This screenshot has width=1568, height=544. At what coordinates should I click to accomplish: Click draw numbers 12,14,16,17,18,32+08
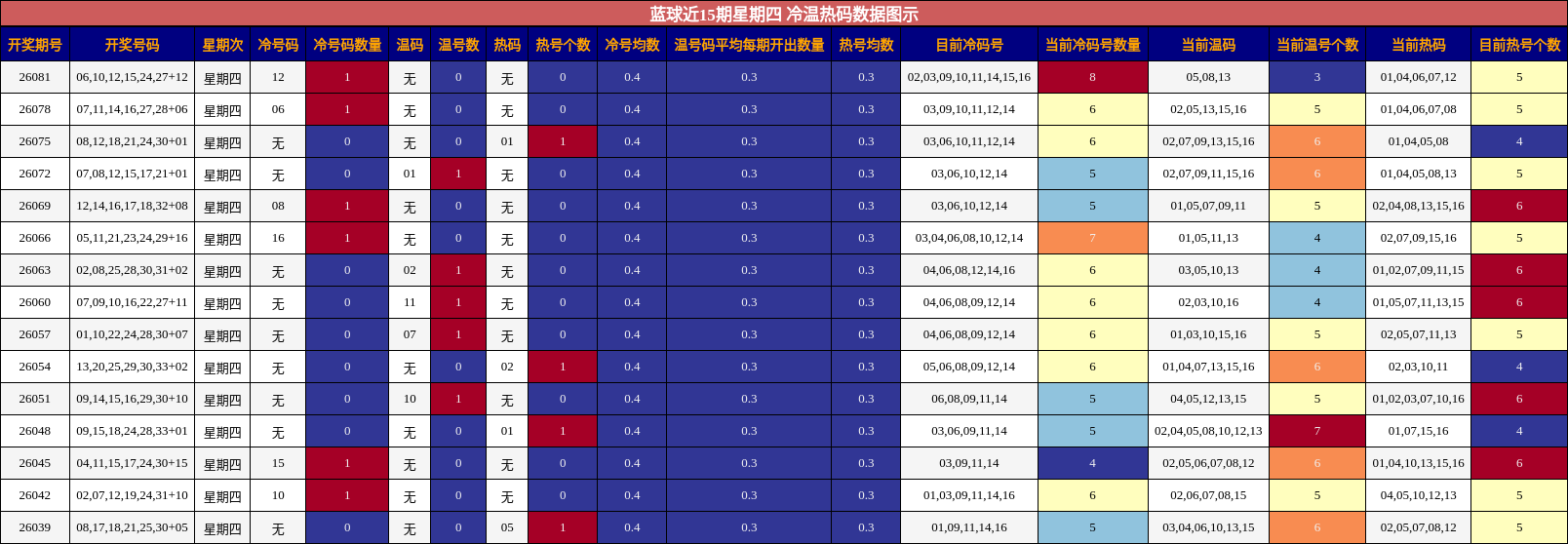[132, 206]
